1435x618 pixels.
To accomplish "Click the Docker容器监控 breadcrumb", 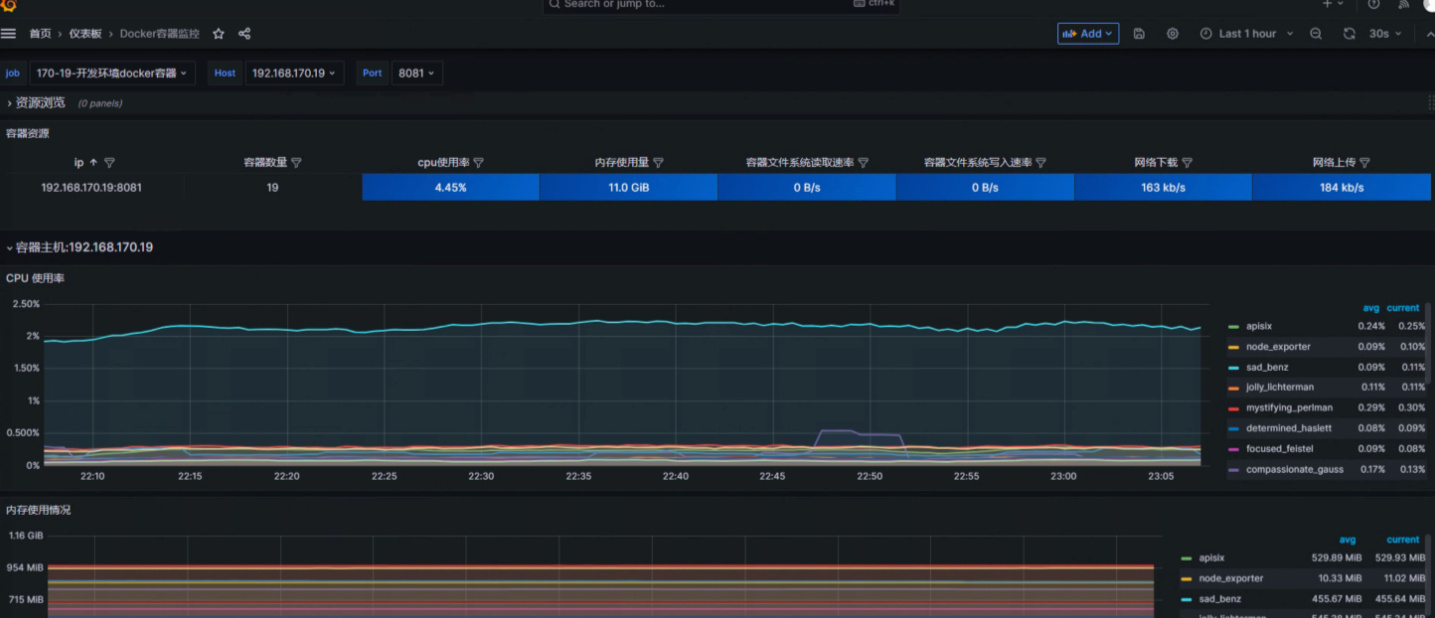I will [x=160, y=34].
